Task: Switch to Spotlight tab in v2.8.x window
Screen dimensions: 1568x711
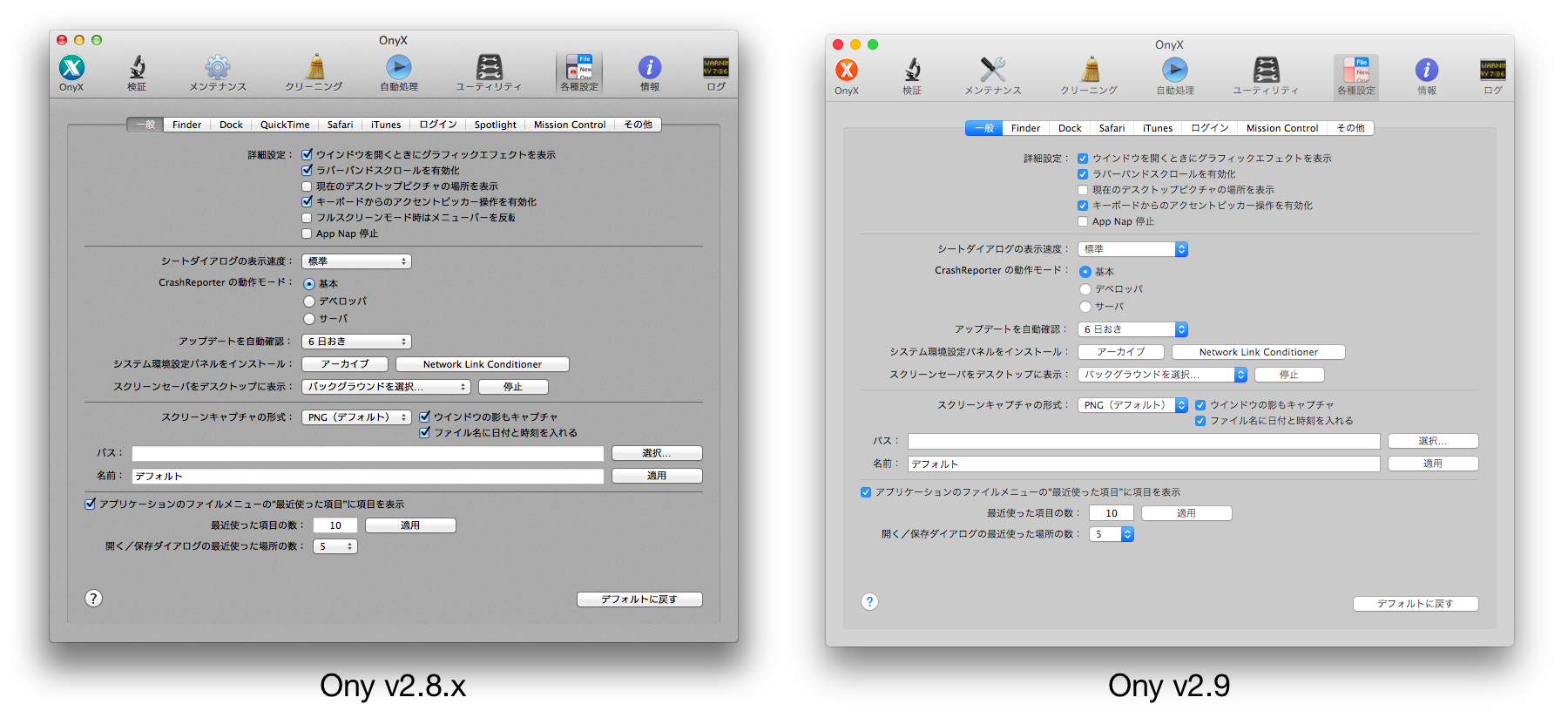Action: coord(496,125)
